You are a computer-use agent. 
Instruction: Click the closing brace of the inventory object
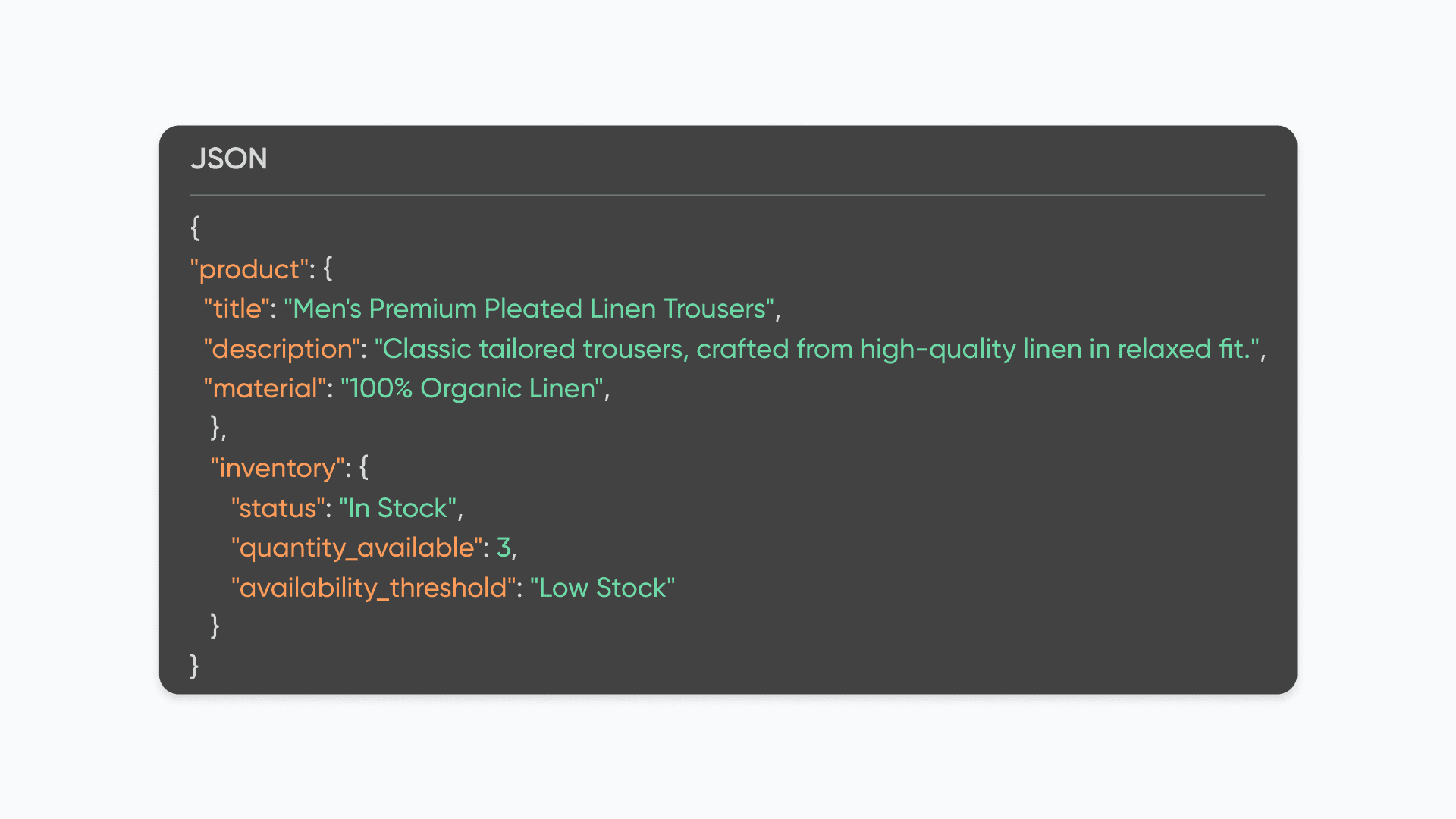coord(215,626)
